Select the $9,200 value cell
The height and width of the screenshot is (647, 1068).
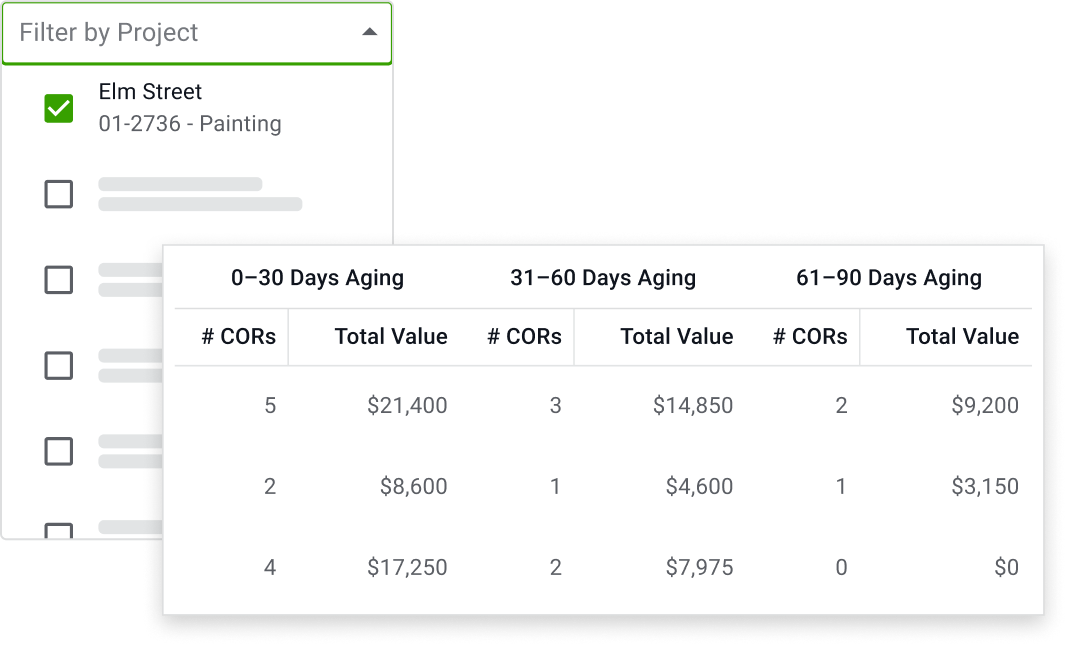coord(985,406)
